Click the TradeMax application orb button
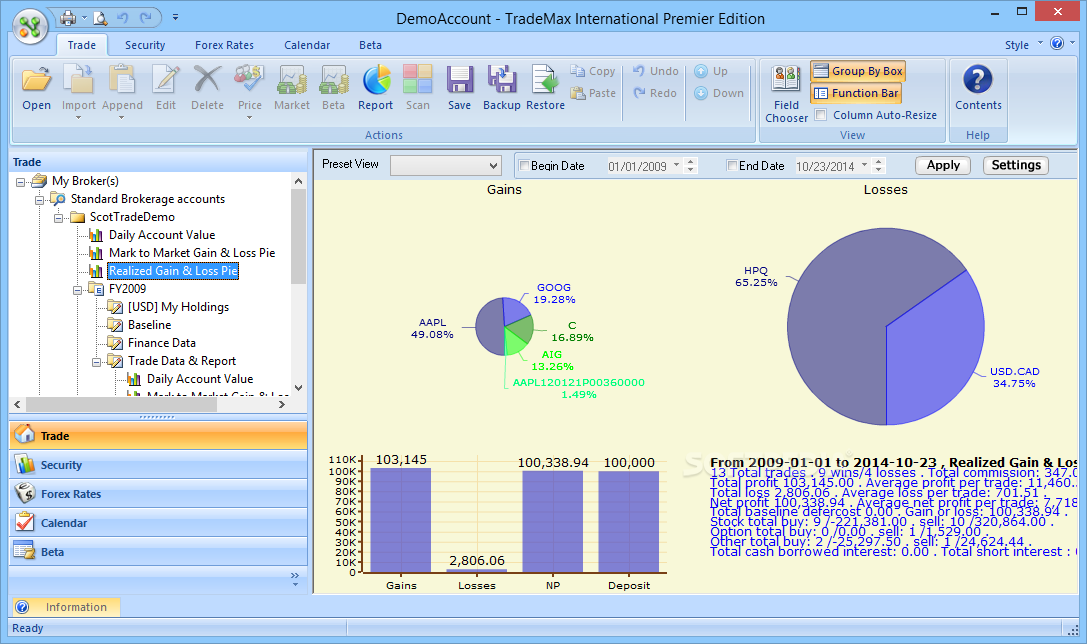 pyautogui.click(x=30, y=27)
